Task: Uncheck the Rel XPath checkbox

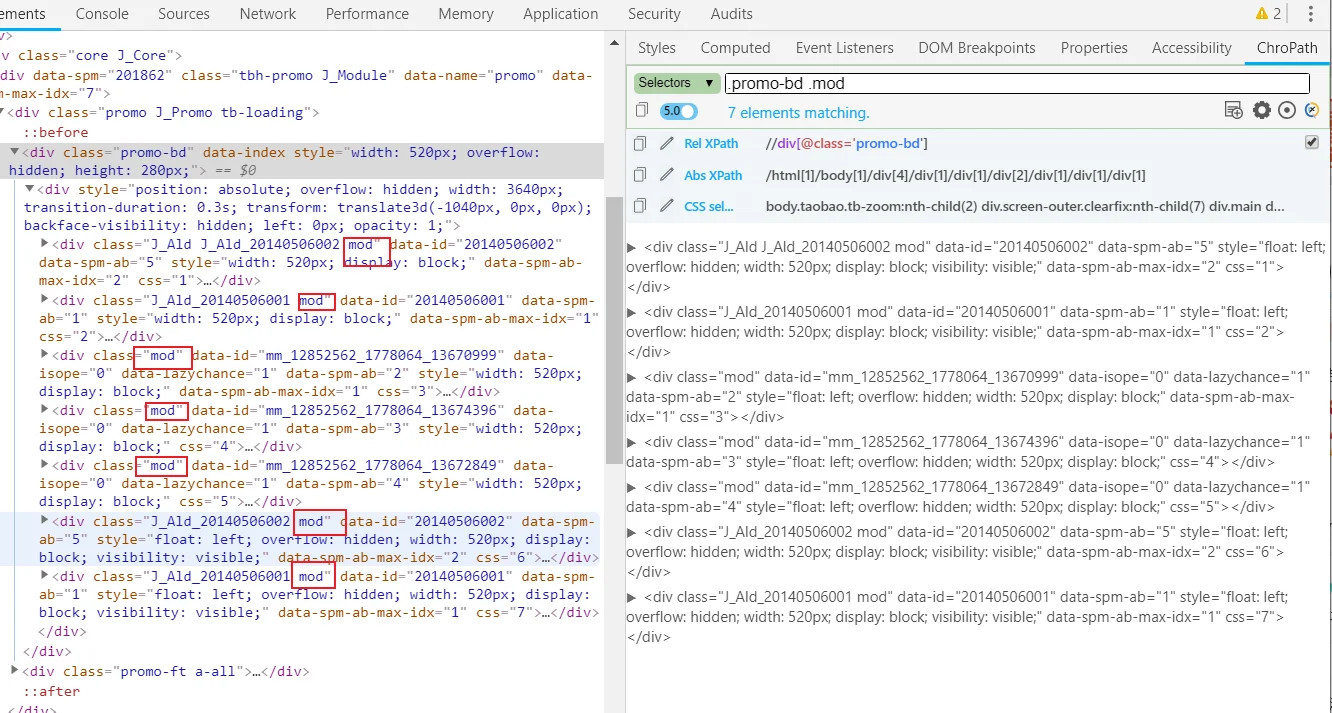Action: coord(1312,143)
